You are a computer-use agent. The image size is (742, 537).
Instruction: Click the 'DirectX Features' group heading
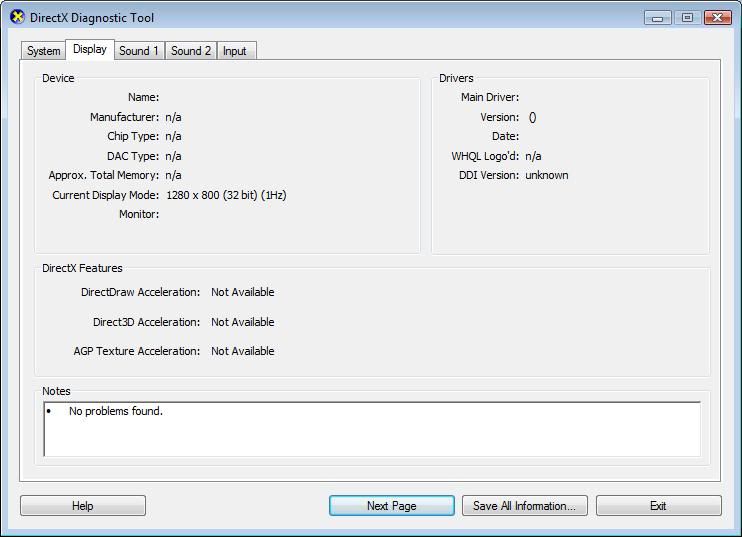(x=82, y=268)
